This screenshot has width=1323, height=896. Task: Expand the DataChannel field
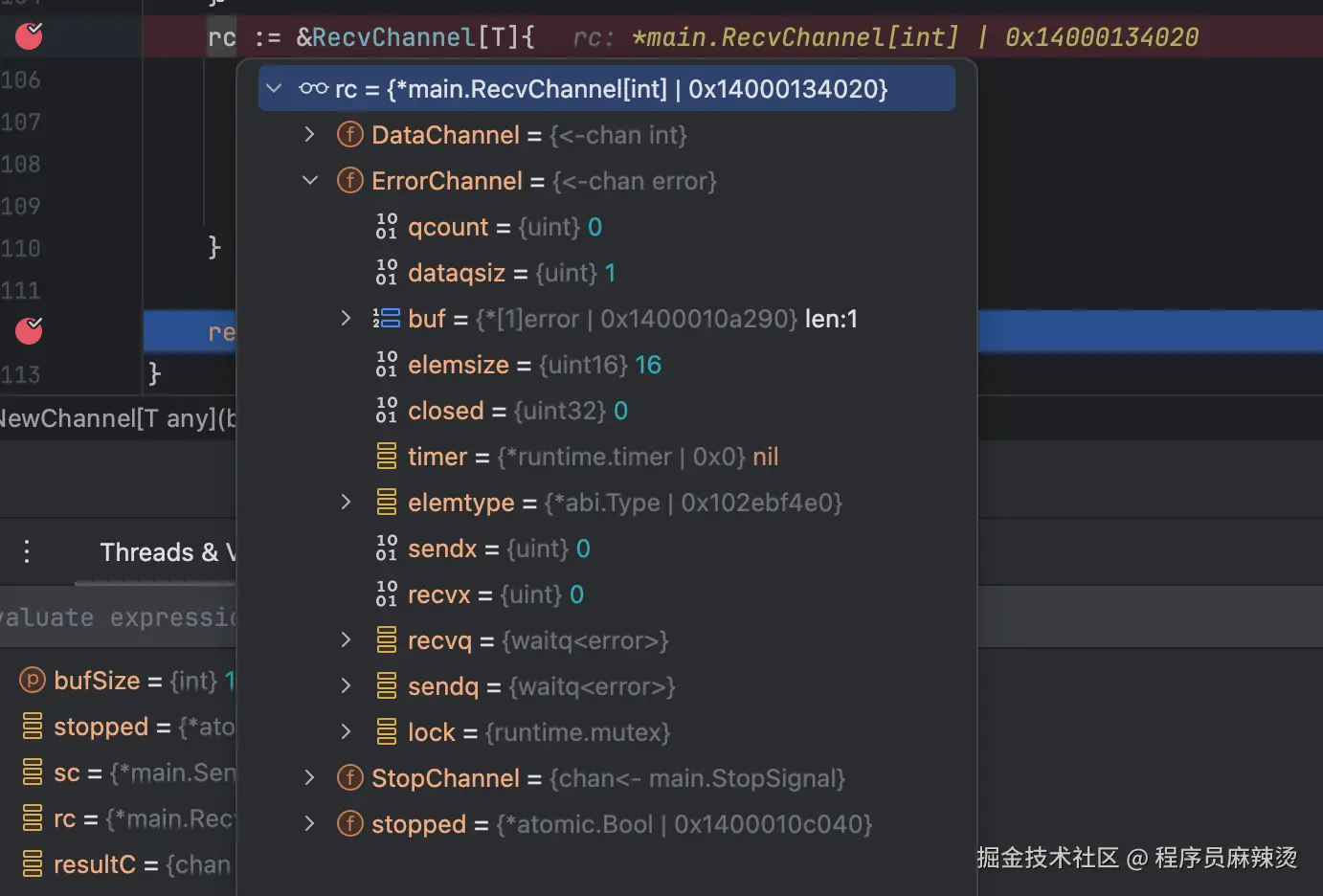pyautogui.click(x=309, y=135)
